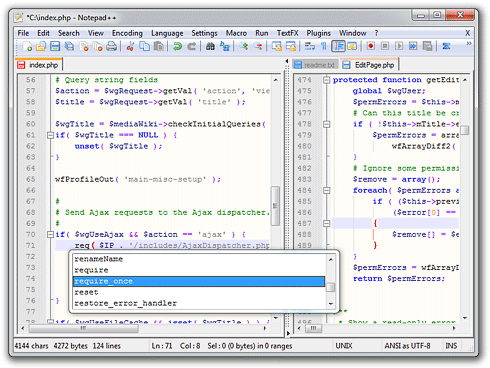Expand the hidden toolbar overflow chevron
490x368 pixels.
point(469,43)
